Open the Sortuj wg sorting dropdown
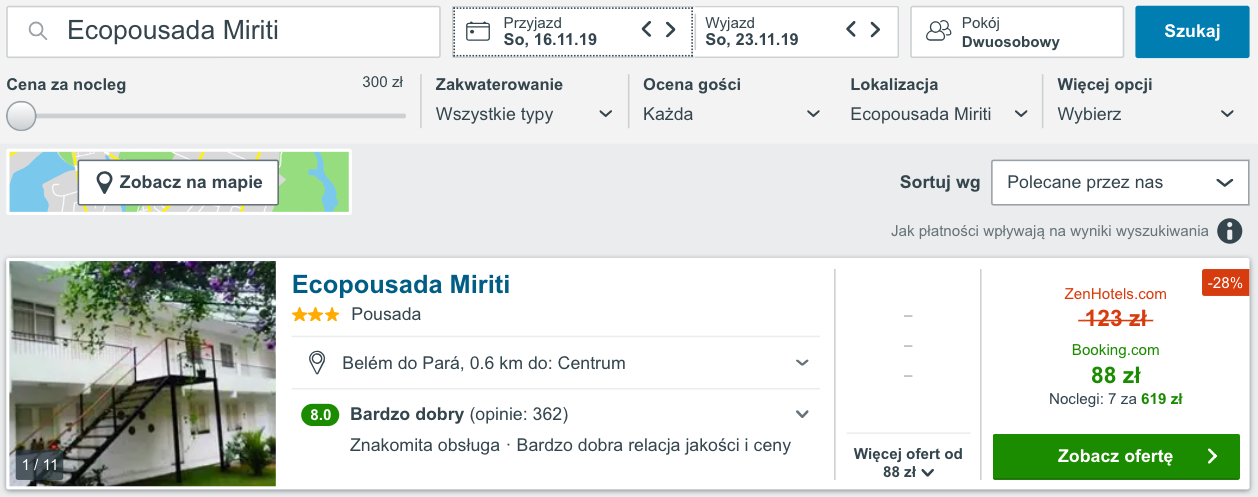 click(x=1119, y=182)
